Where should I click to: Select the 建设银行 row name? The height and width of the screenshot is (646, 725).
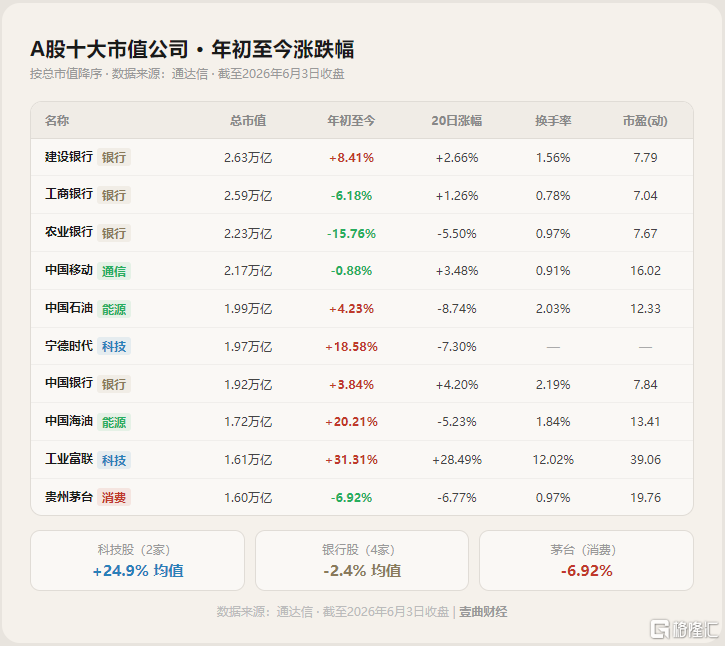coord(69,157)
